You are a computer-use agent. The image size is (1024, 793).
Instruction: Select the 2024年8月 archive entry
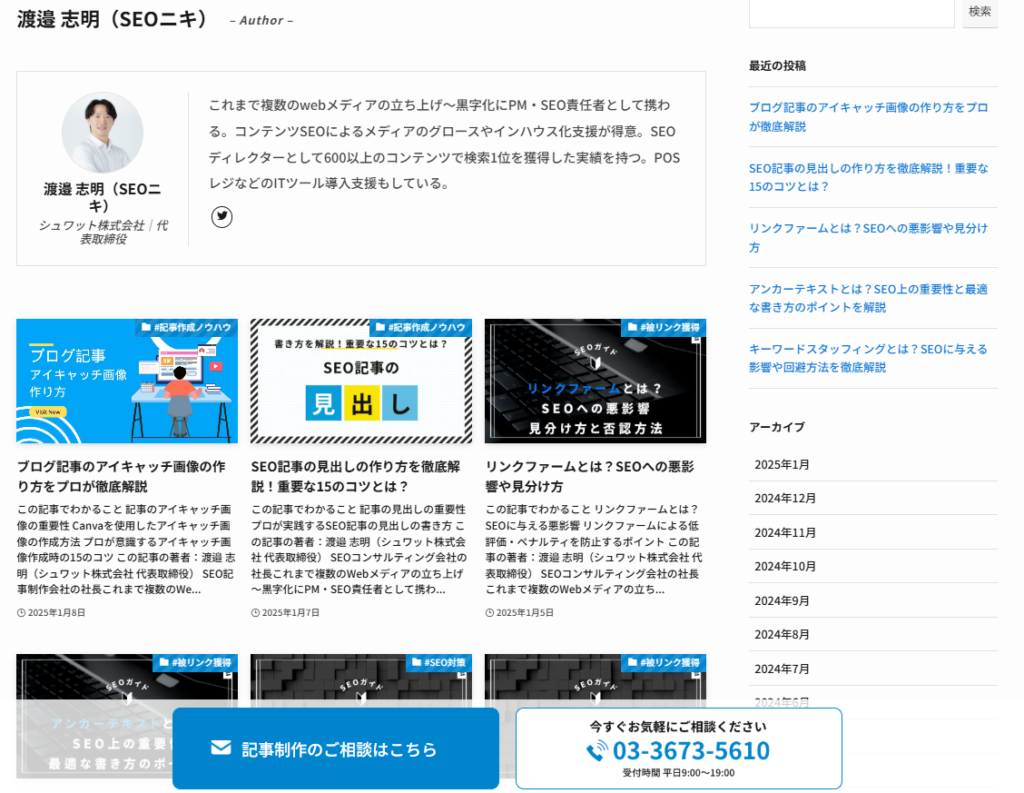781,634
